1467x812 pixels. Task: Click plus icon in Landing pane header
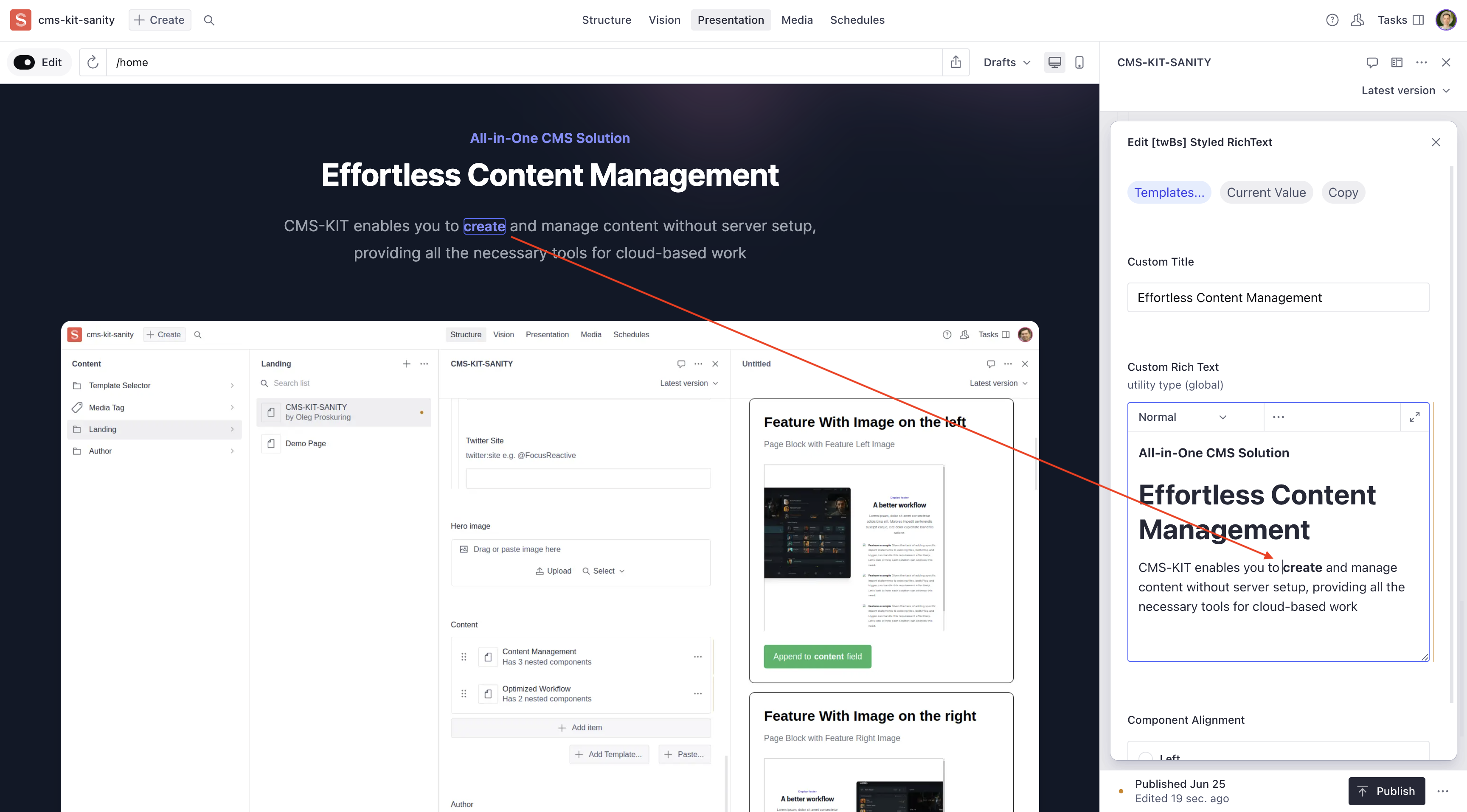406,364
